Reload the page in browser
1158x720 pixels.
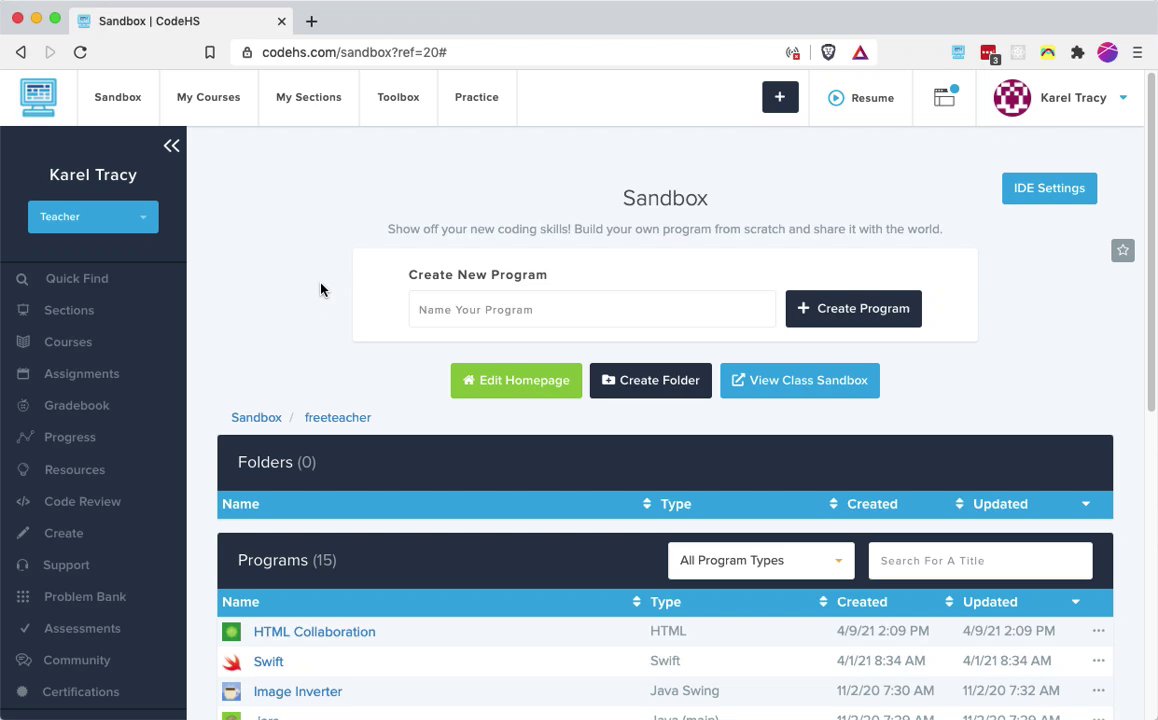click(x=80, y=52)
